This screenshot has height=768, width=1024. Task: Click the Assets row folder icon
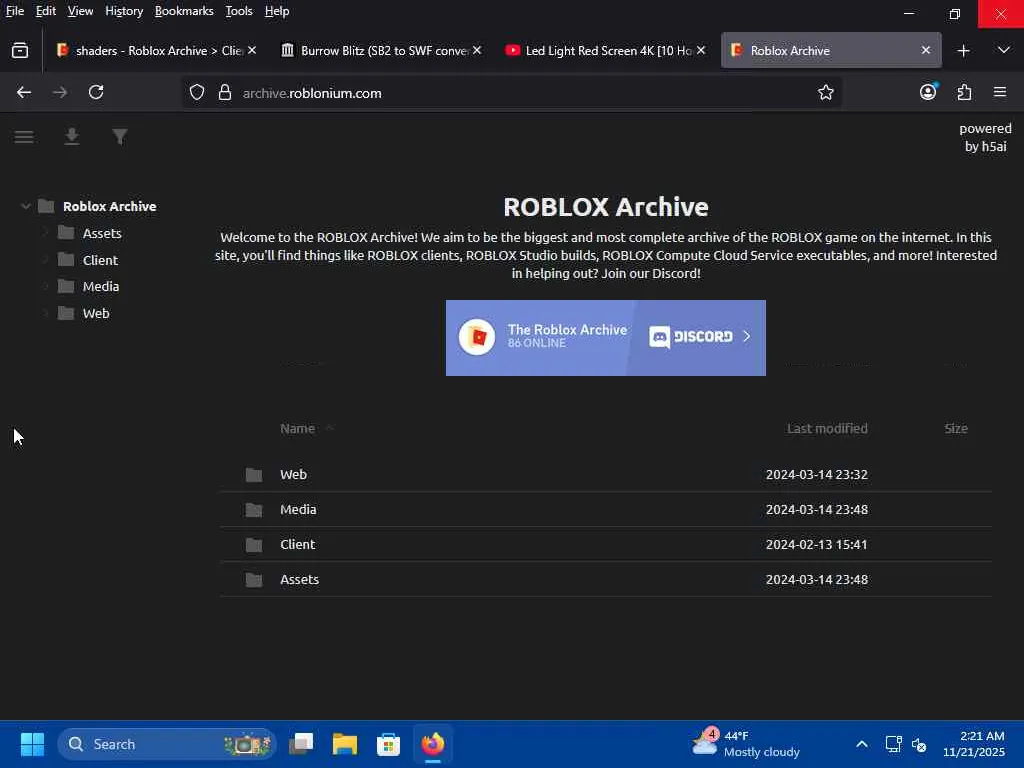coord(254,579)
